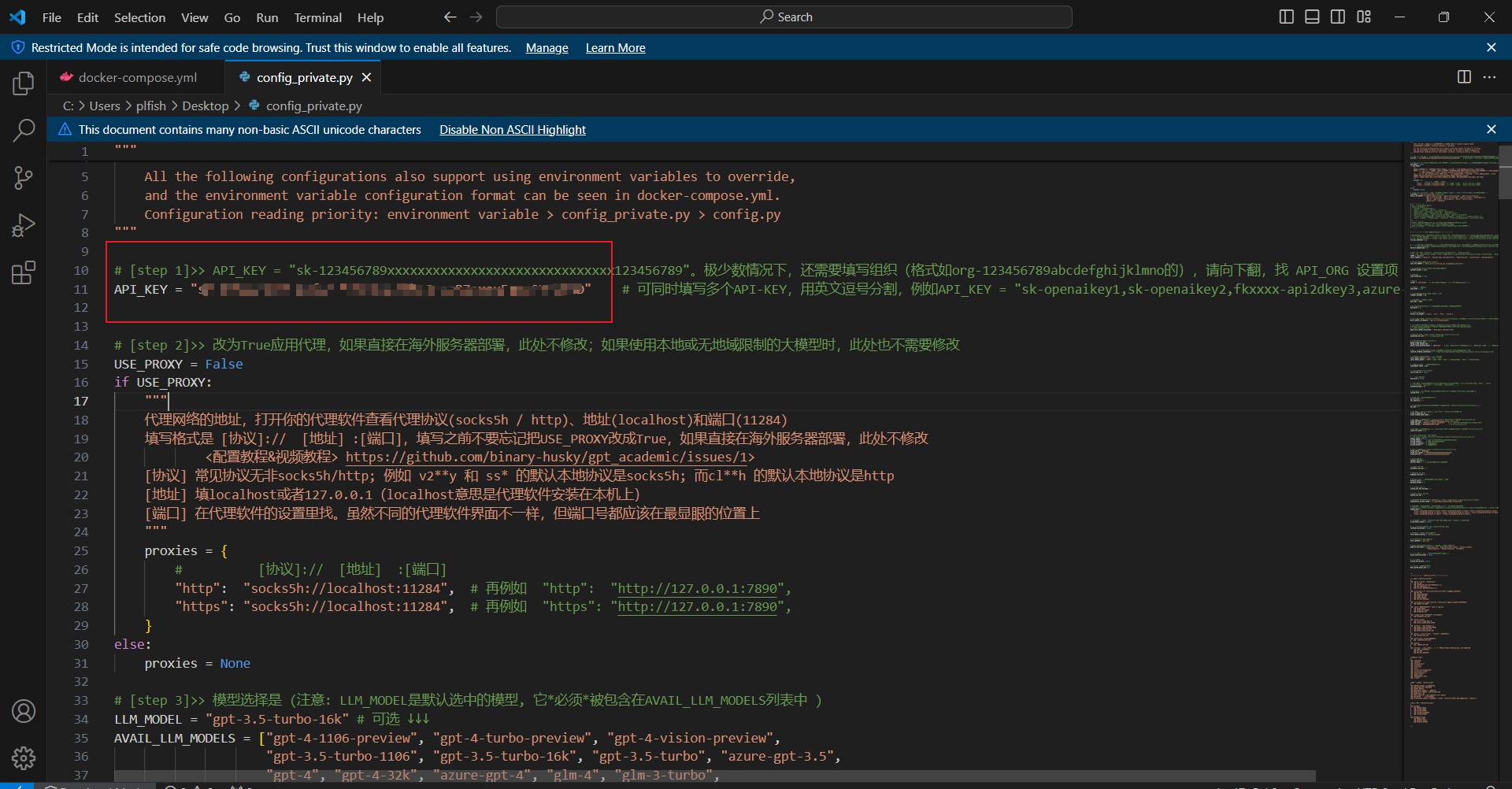The height and width of the screenshot is (789, 1512).
Task: Expand the Desktop breadcrumb
Action: pos(206,106)
